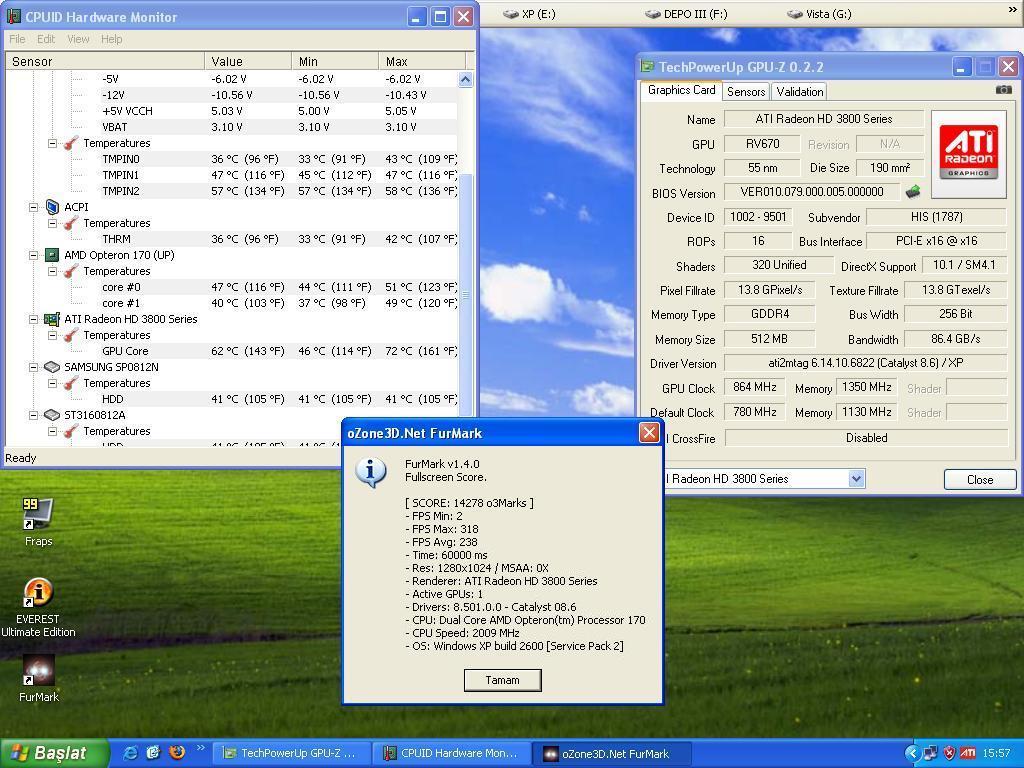The image size is (1024, 768).
Task: Open the Başlat start menu
Action: tap(54, 753)
